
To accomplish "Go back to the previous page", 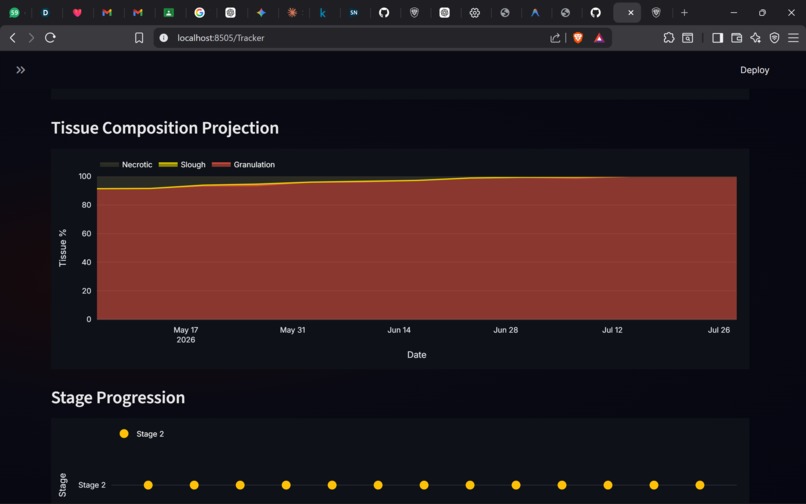I will tap(13, 38).
